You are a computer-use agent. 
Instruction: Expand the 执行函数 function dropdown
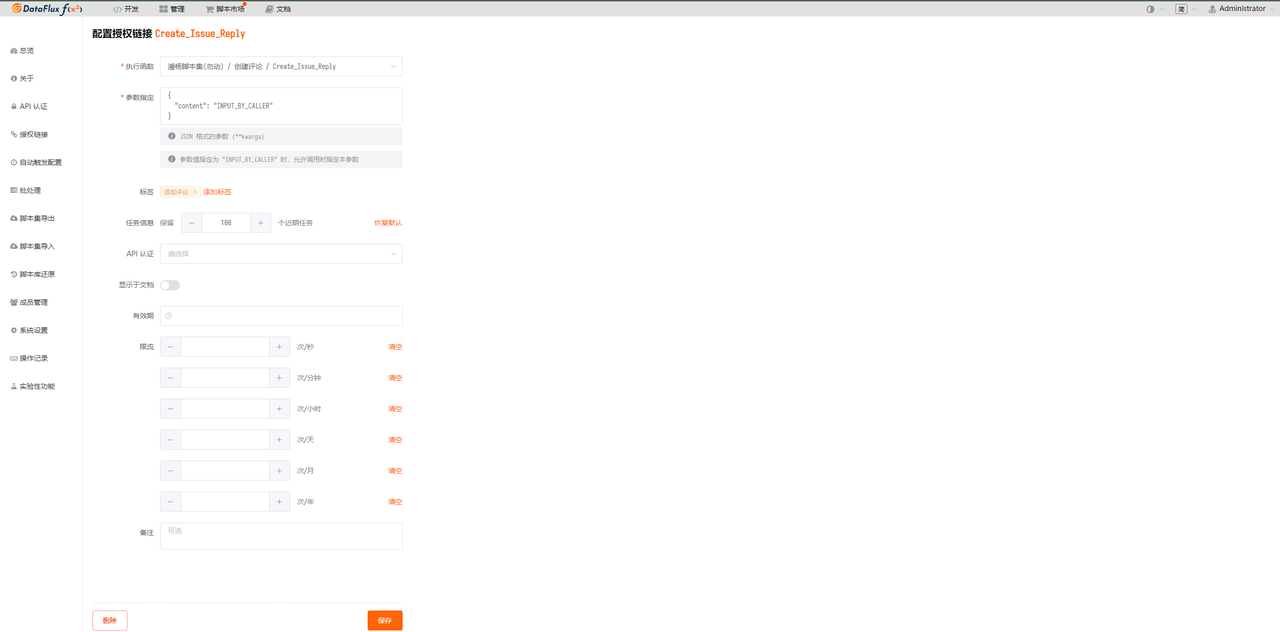tap(281, 67)
